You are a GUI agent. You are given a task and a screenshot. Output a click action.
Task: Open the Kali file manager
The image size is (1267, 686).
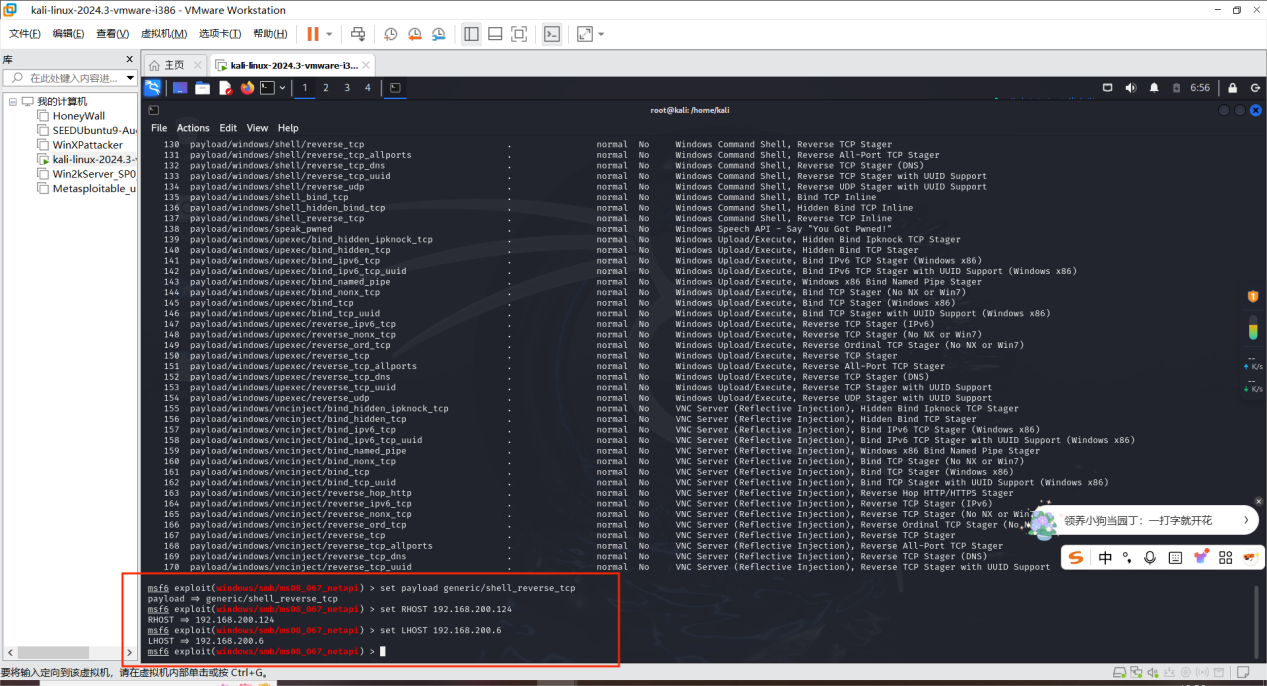click(x=203, y=88)
